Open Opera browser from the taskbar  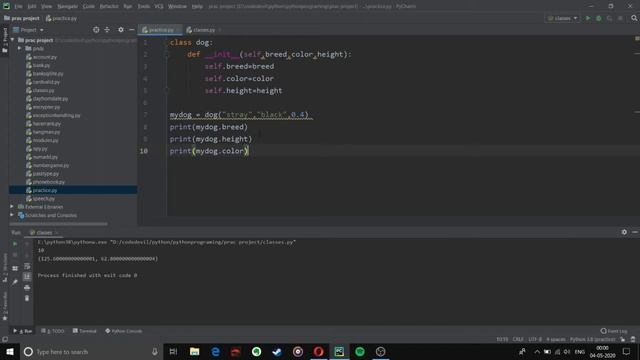coord(318,351)
